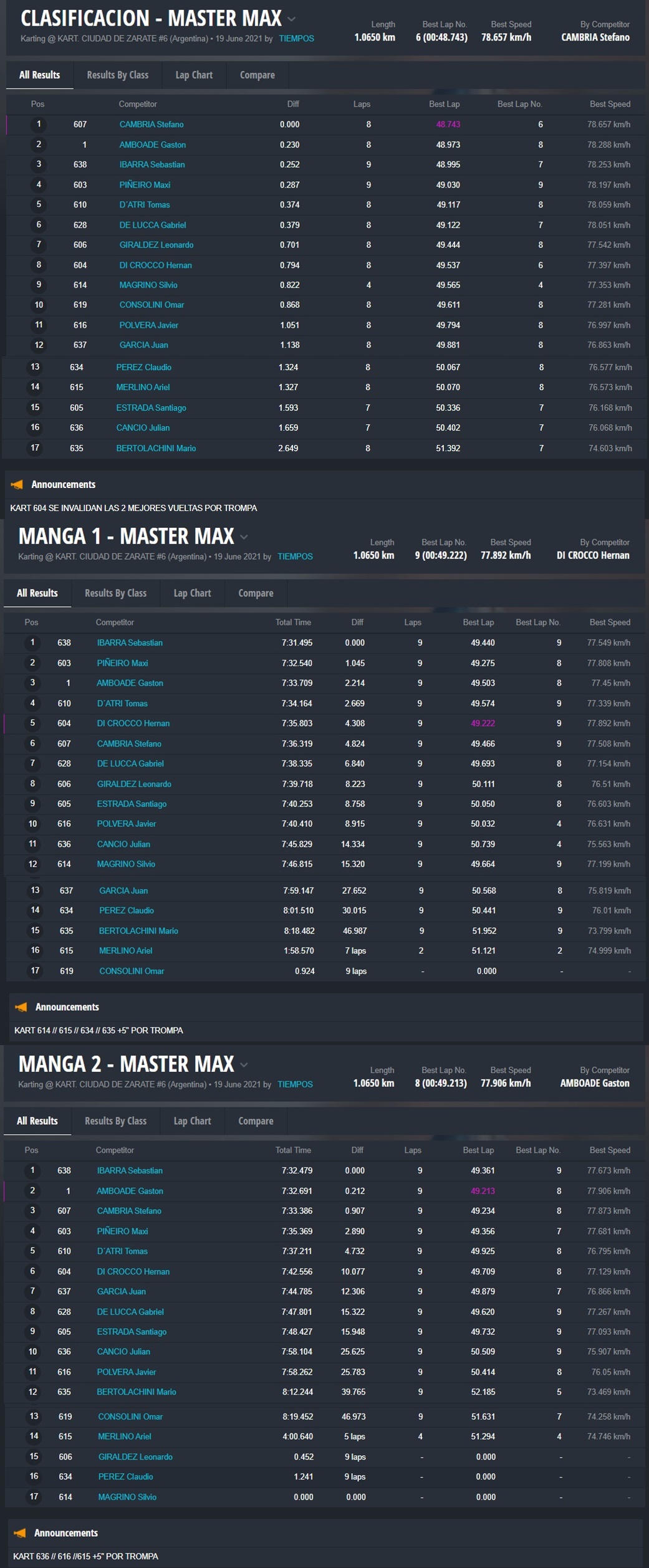Follow TIEMPOS link under Manga 1 title
Screen dimensions: 649x1568
point(295,557)
